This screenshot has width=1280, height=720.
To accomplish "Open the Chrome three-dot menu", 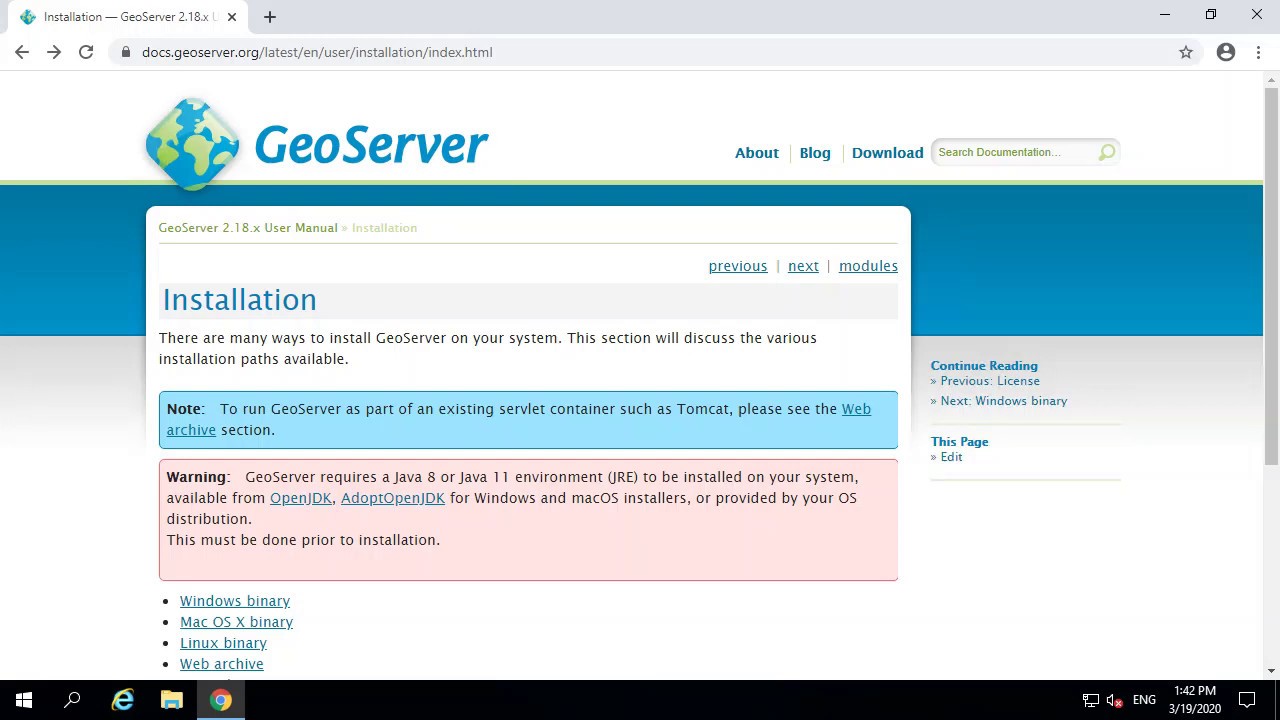I will (1258, 52).
